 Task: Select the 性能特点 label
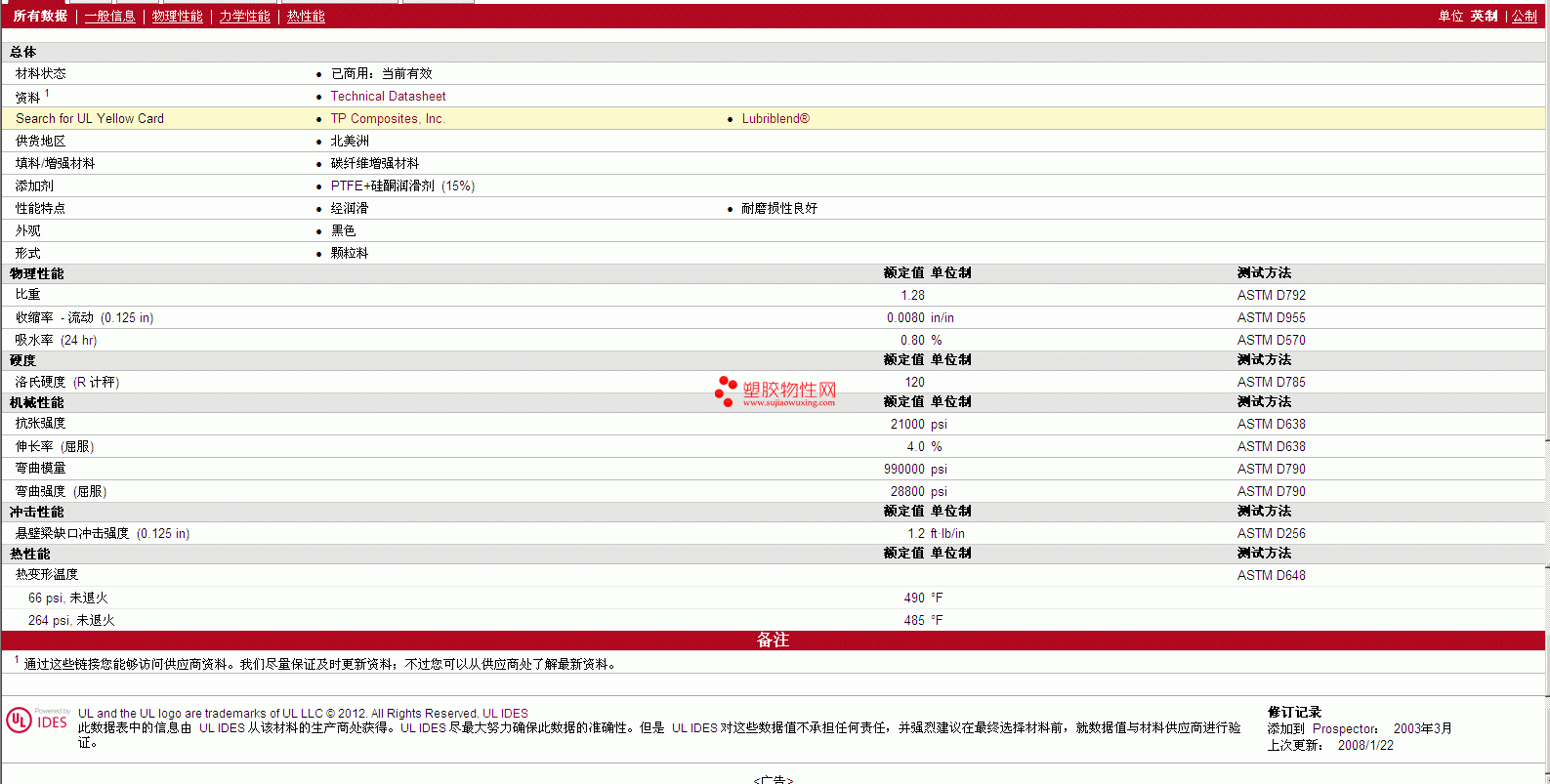click(41, 209)
